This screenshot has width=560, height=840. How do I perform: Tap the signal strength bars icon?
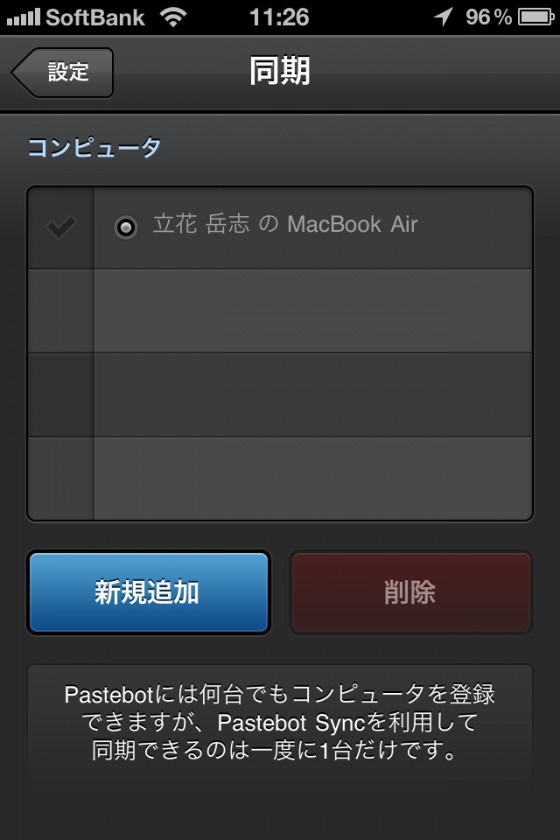pos(23,18)
